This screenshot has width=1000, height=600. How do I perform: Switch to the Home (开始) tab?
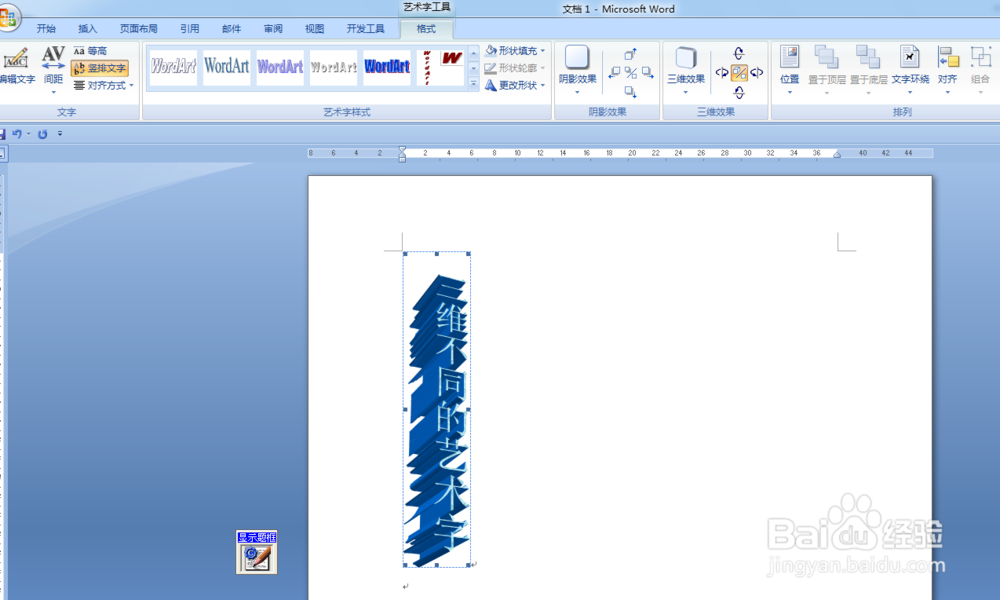(x=46, y=29)
